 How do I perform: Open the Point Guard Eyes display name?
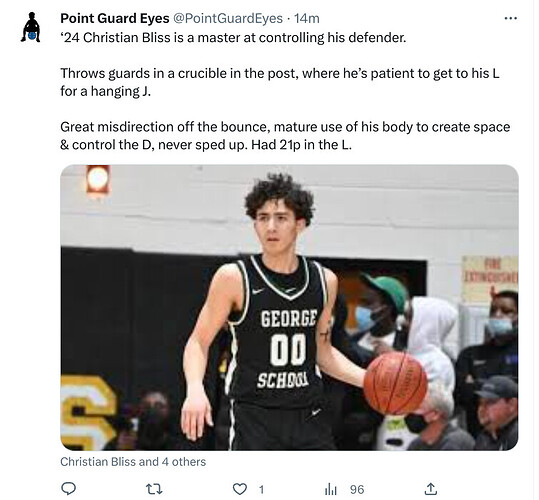pos(115,18)
